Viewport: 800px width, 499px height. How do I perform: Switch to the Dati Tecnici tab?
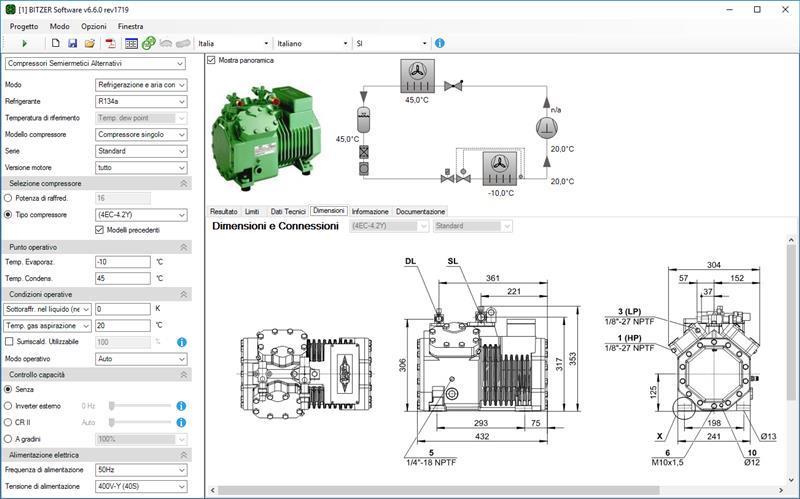(288, 211)
